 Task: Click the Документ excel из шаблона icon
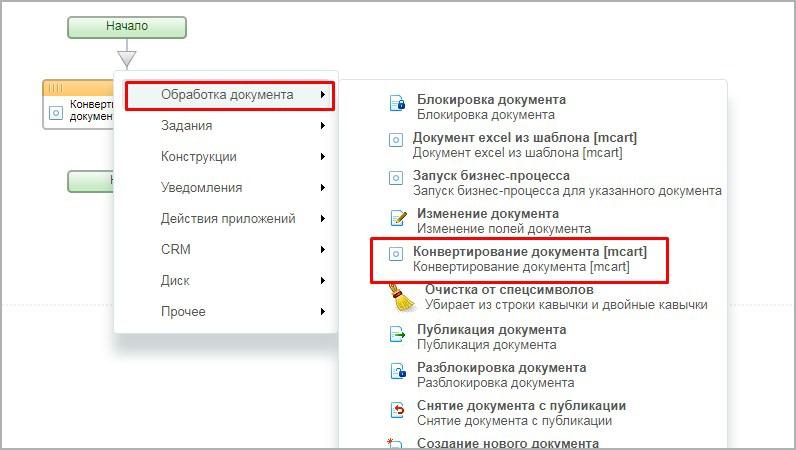tap(395, 140)
